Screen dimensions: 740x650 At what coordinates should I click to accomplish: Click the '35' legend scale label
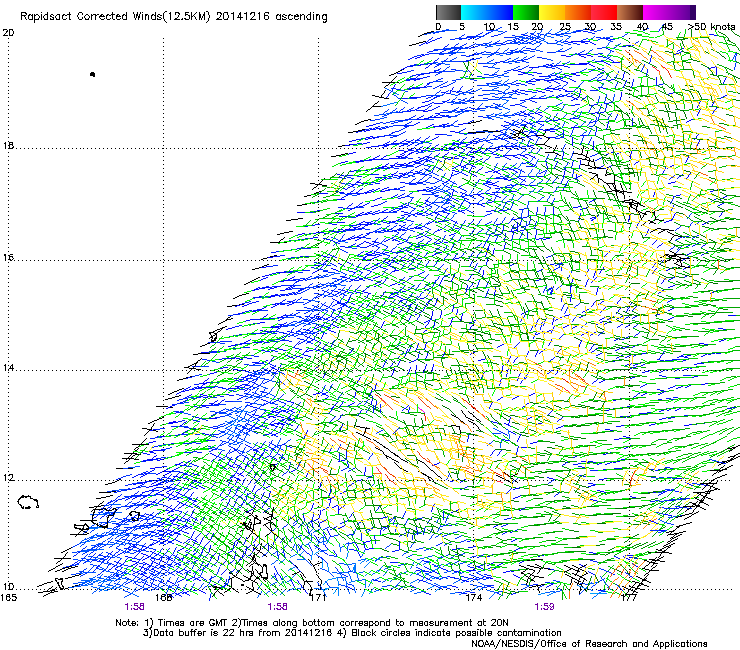click(616, 27)
